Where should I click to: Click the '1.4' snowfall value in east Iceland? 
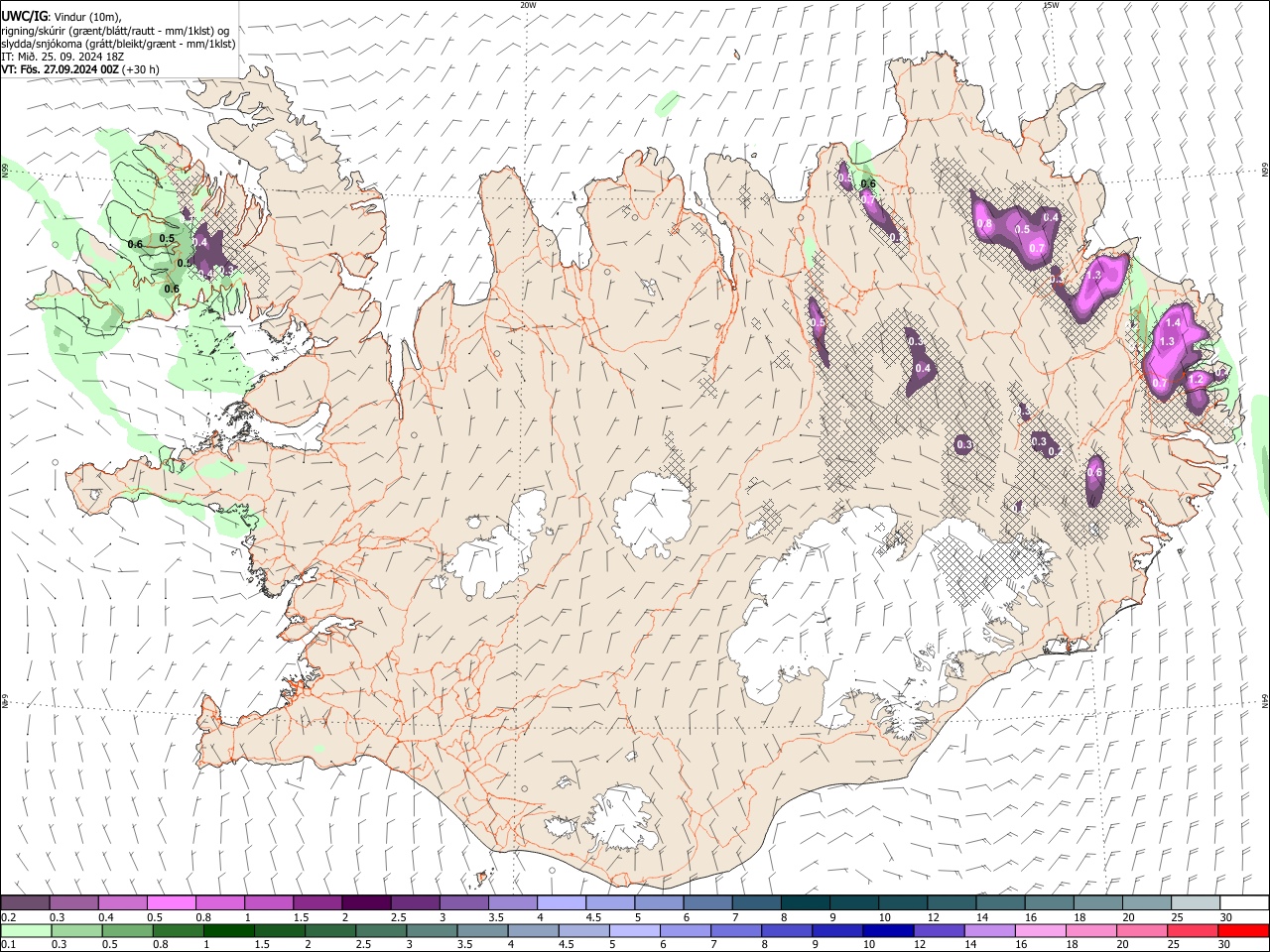coord(1173,323)
